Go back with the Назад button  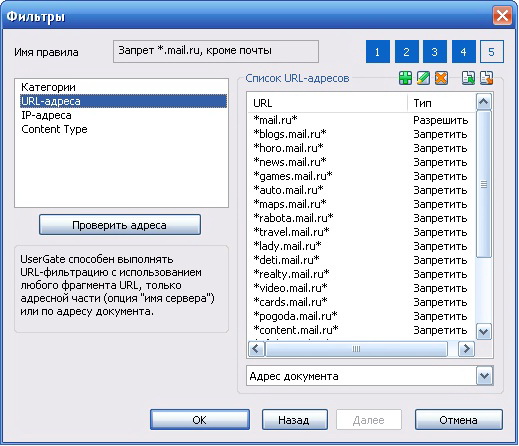pos(295,420)
